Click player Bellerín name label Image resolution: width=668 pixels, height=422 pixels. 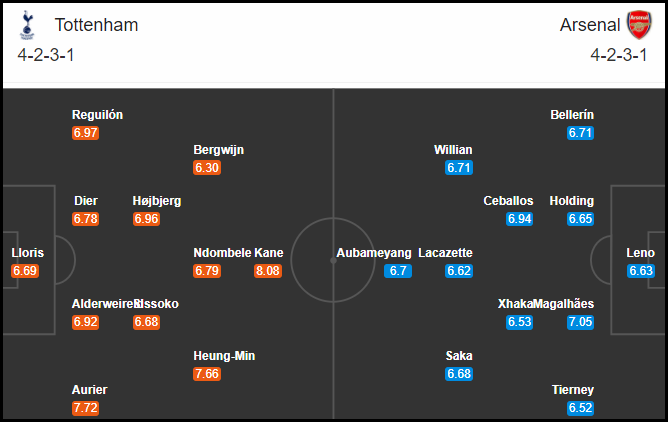pos(572,115)
